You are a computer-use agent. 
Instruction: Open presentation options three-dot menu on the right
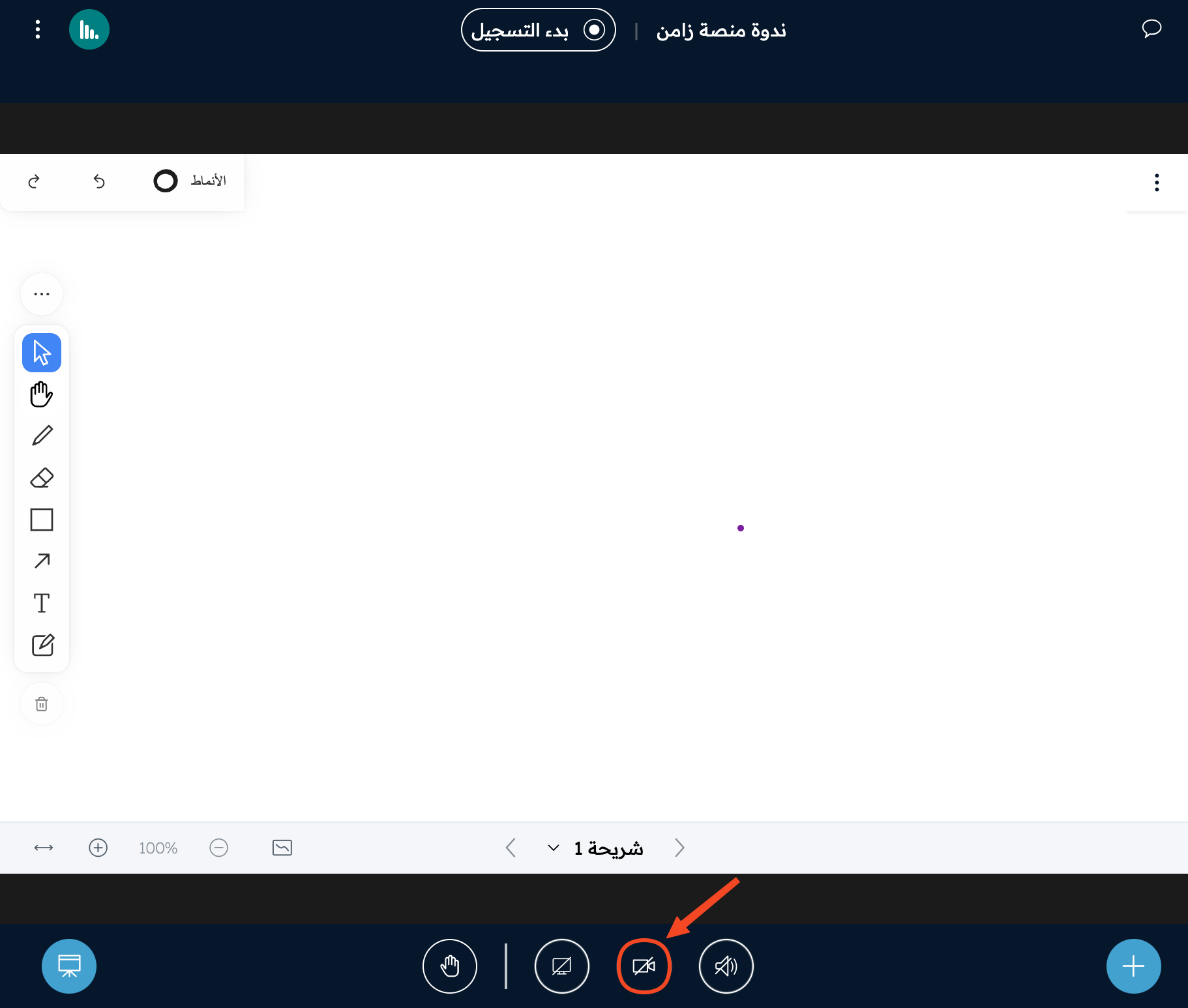pos(1157,183)
